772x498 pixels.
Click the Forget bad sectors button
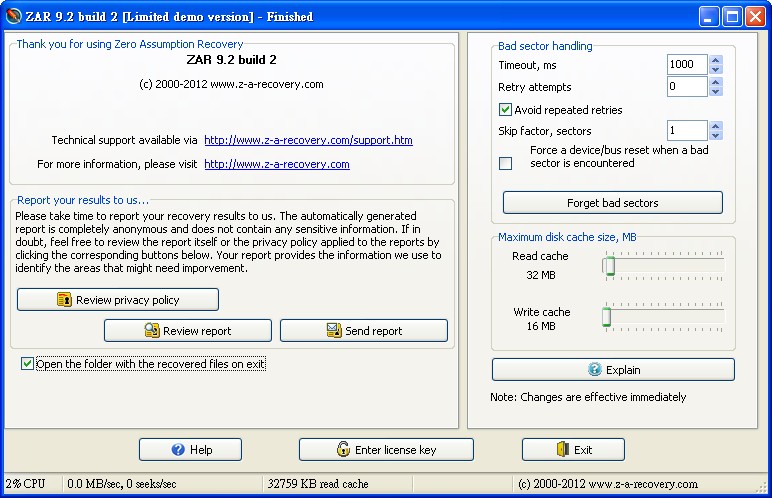coord(612,202)
